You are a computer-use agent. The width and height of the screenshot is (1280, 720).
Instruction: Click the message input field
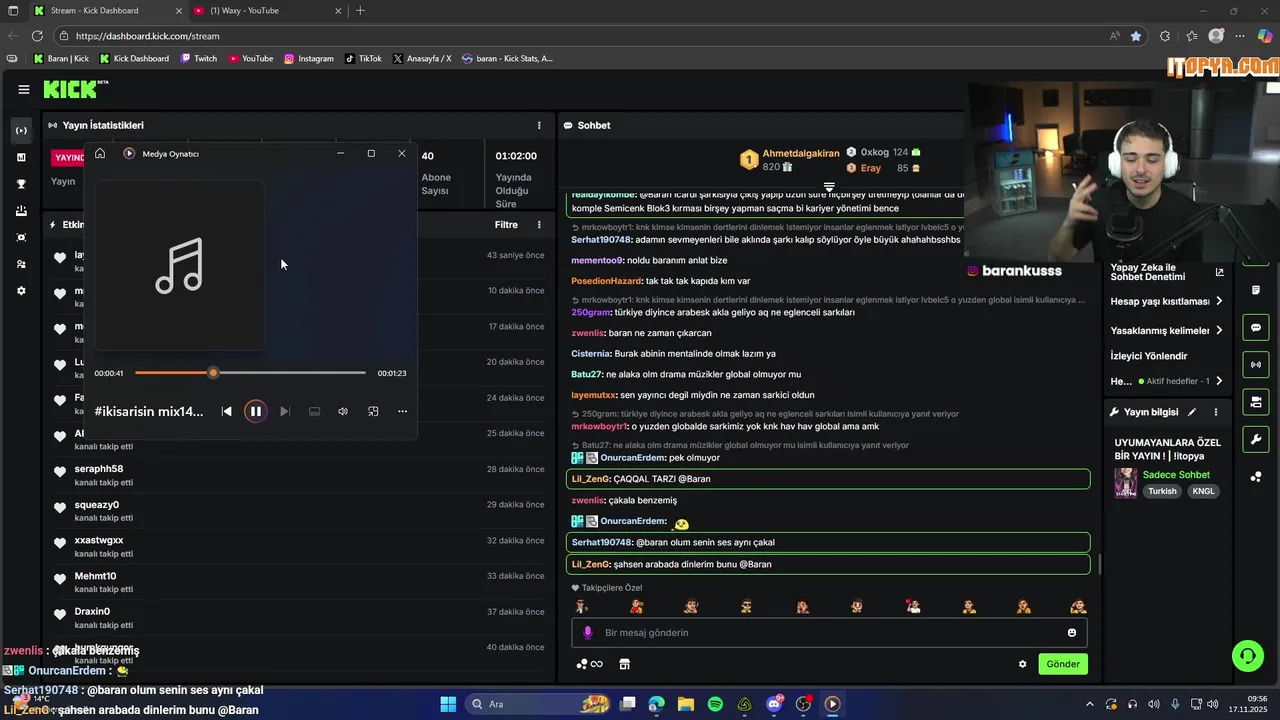[x=829, y=633]
